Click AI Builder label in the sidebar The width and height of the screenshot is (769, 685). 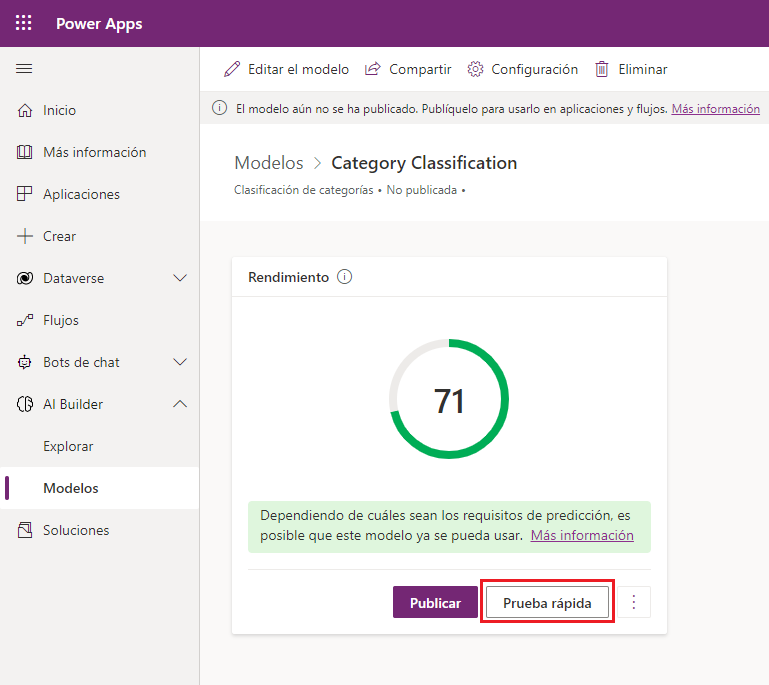coord(73,404)
